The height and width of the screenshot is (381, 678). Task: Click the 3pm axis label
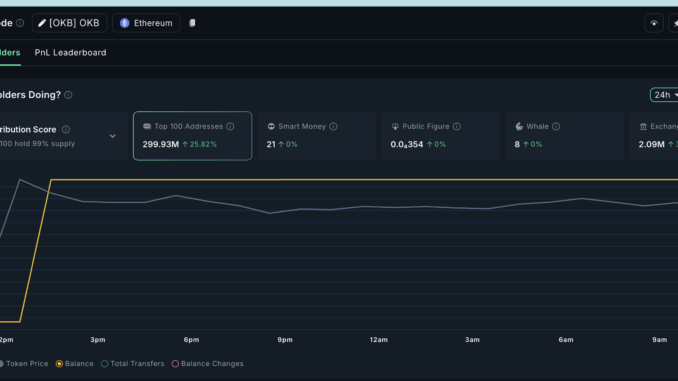pos(98,340)
